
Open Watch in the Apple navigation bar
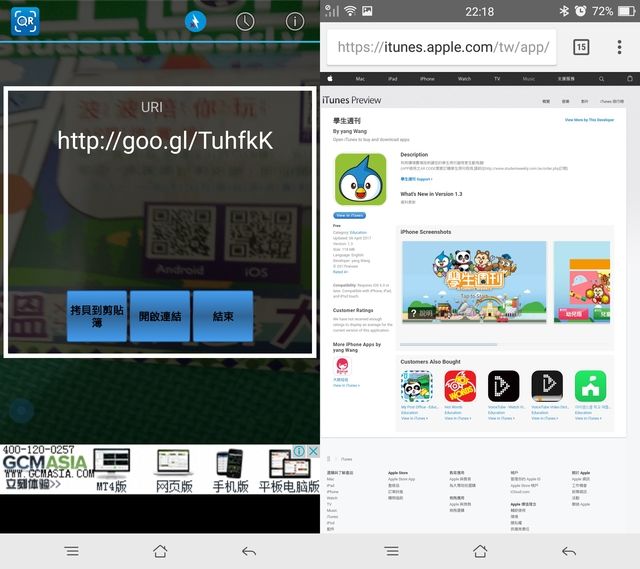pyautogui.click(x=464, y=79)
